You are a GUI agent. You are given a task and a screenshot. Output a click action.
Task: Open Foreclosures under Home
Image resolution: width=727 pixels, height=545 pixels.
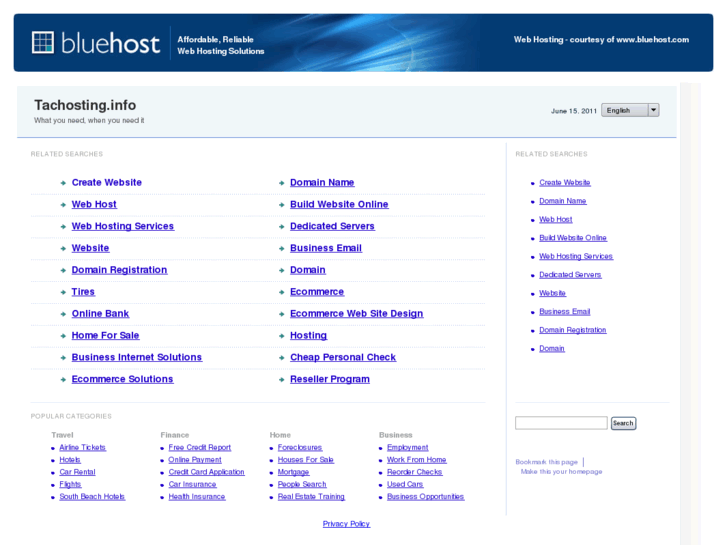click(x=300, y=447)
